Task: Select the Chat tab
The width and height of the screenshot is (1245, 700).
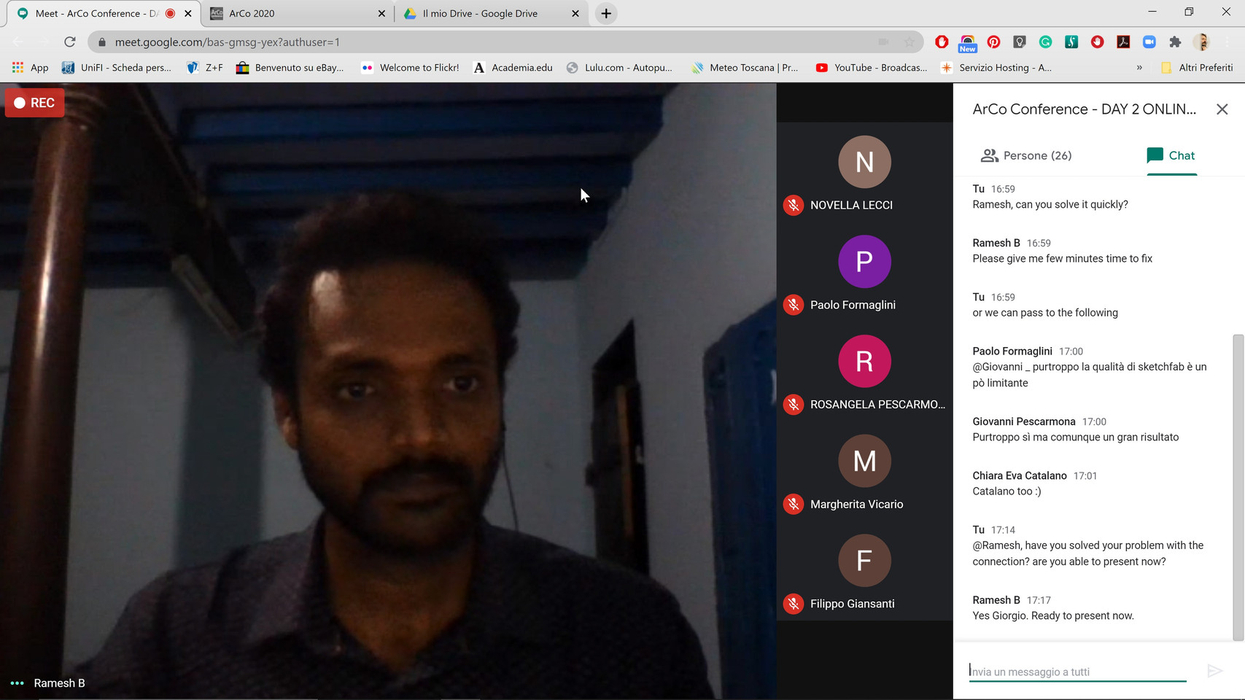Action: 1171,155
